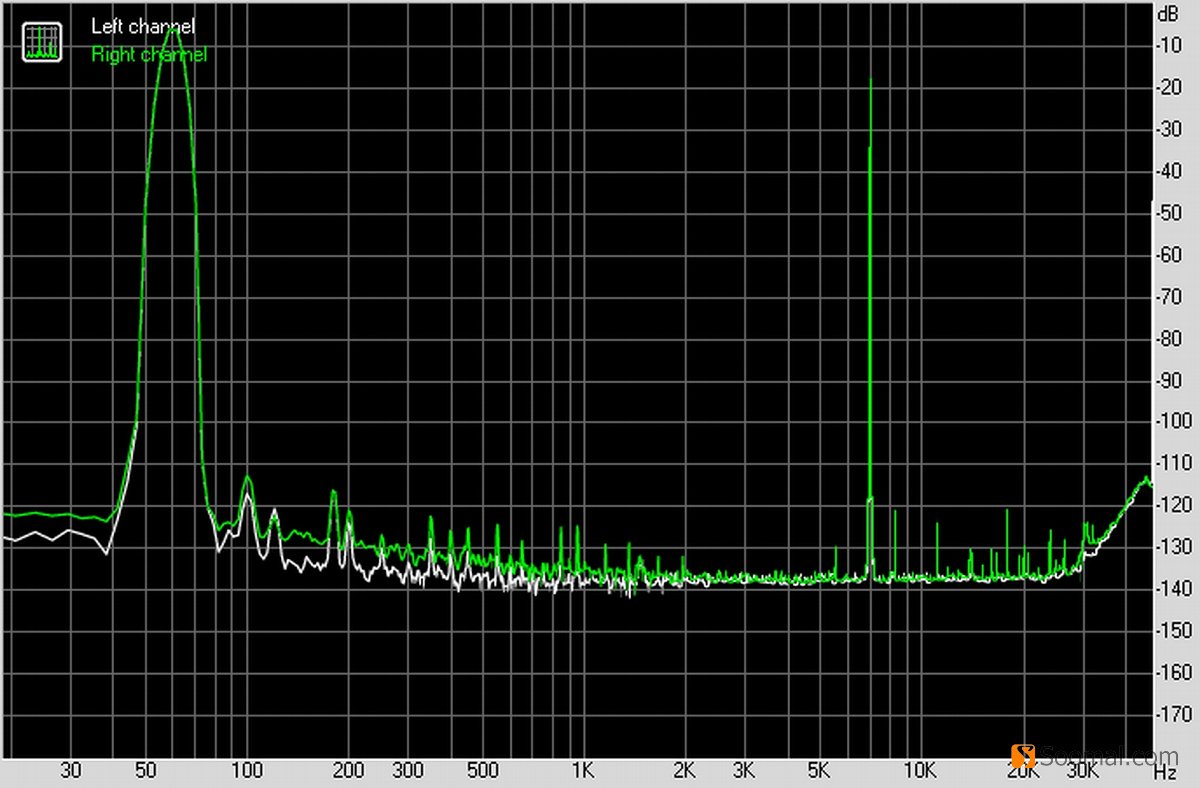The height and width of the screenshot is (788, 1200).
Task: Click the '5K' frequency axis label
Action: pos(819,772)
